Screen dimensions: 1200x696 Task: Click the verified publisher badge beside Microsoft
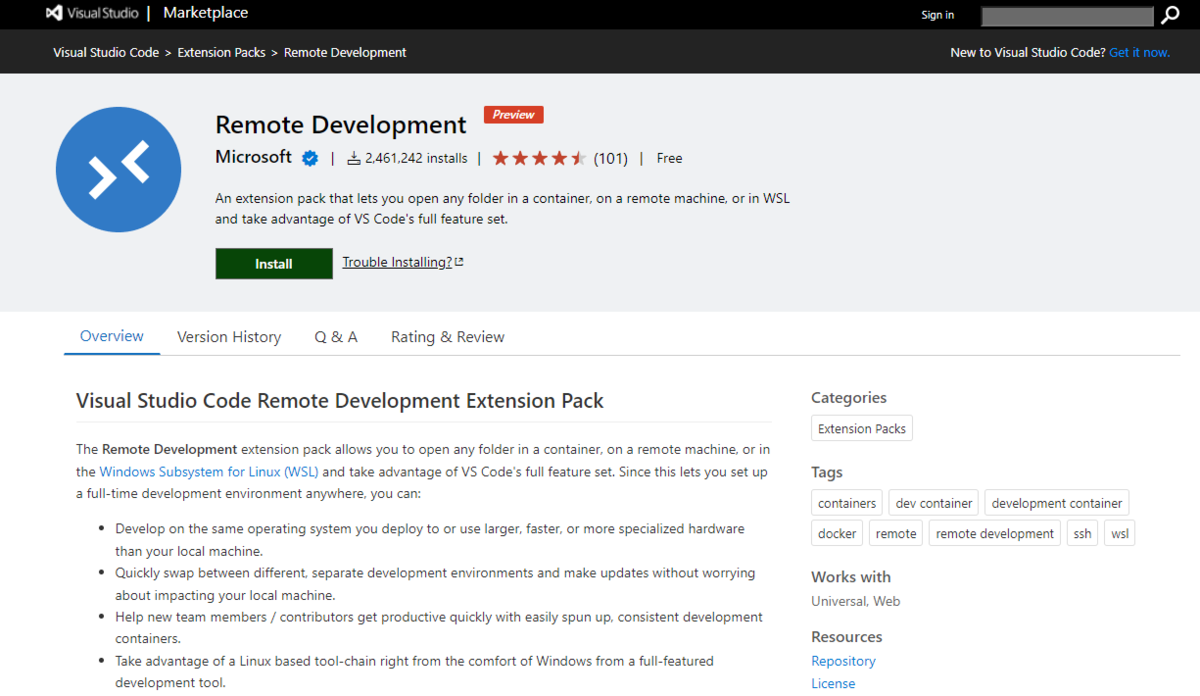310,158
